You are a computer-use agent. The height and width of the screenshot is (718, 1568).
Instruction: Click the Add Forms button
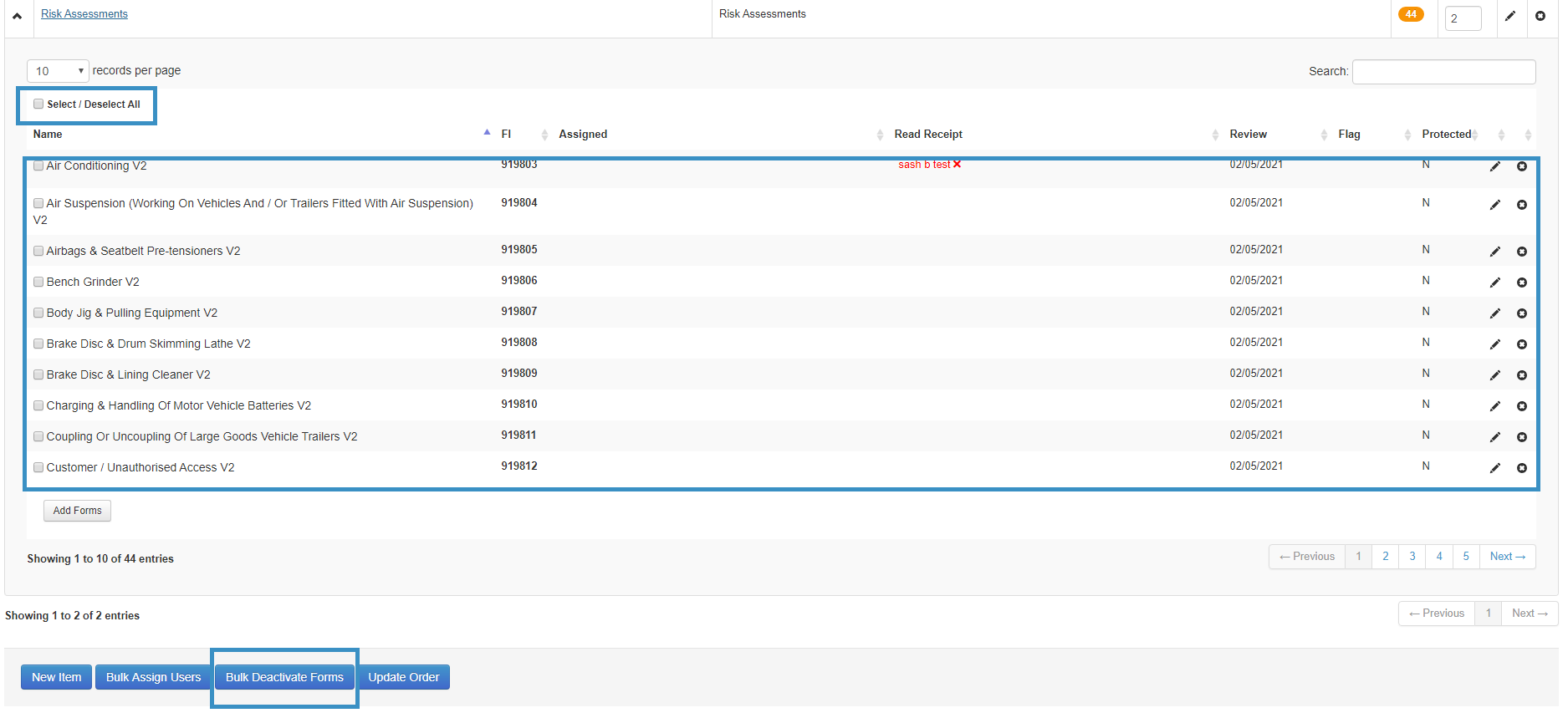click(77, 511)
